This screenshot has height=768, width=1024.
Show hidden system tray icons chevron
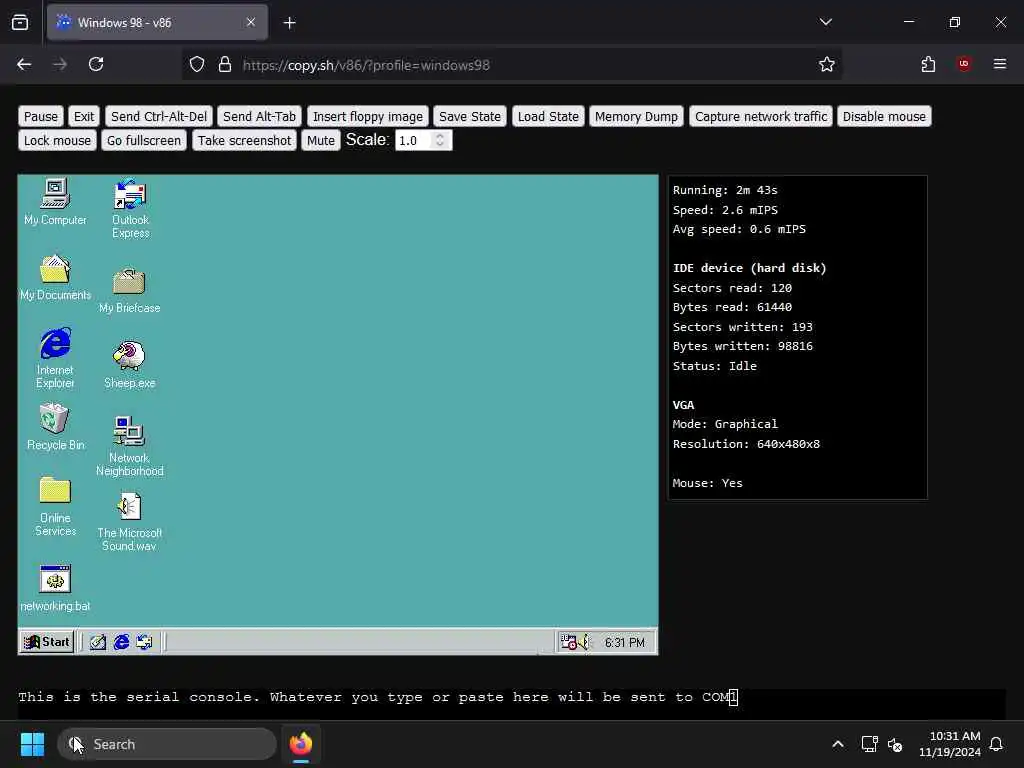(838, 744)
